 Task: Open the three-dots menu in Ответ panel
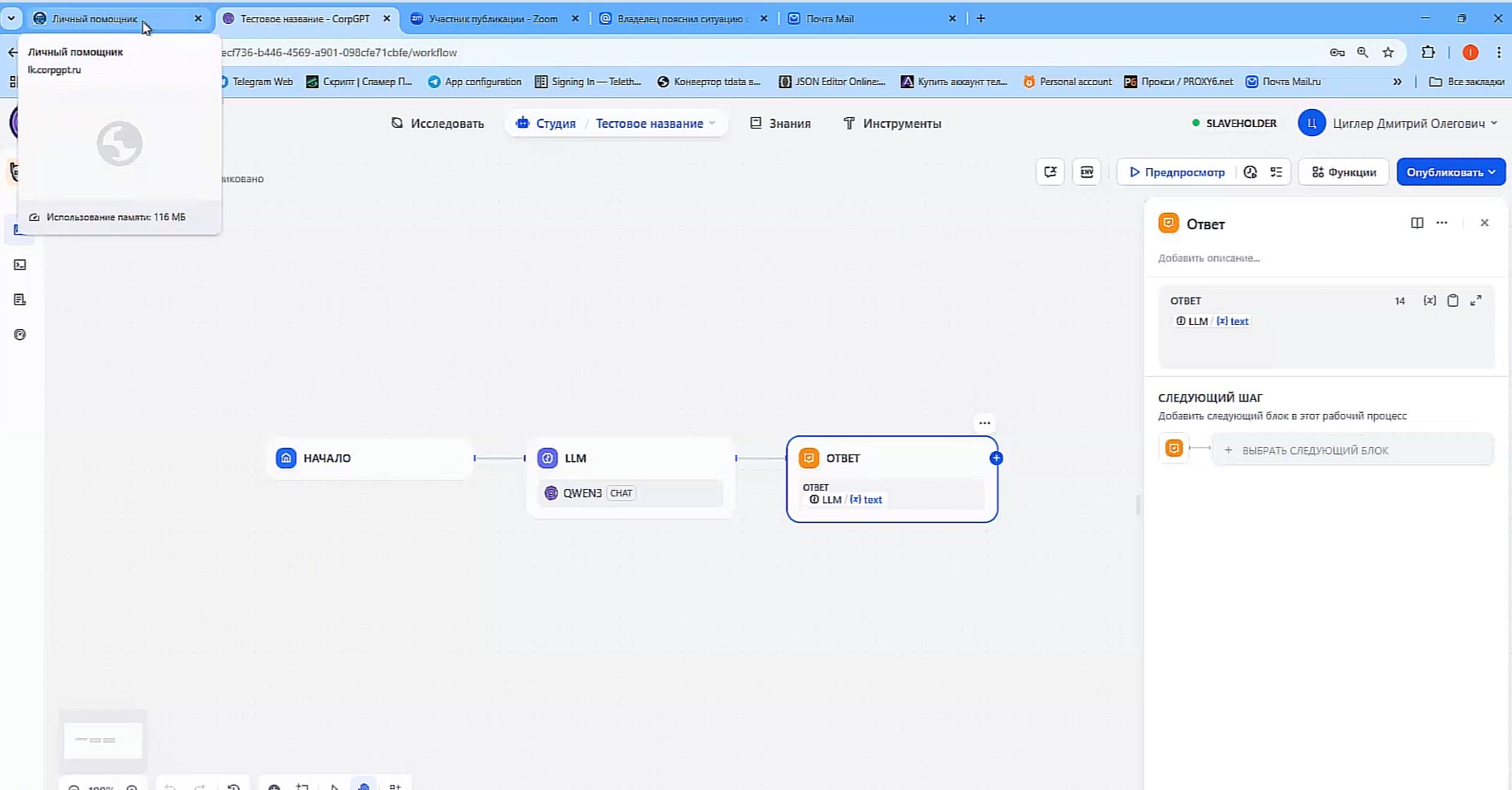(x=1442, y=223)
